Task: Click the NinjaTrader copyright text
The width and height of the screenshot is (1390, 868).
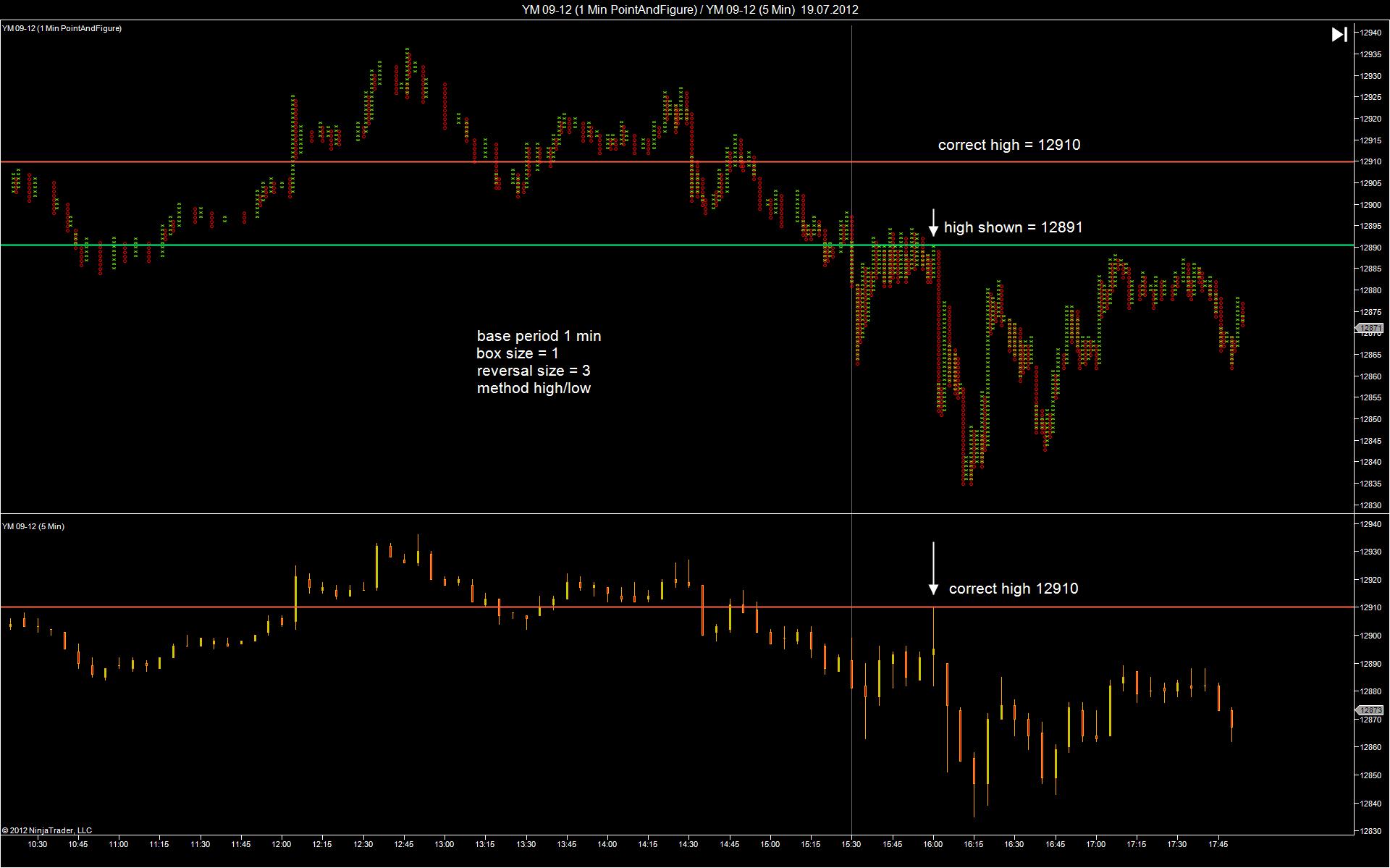Action: [47, 830]
